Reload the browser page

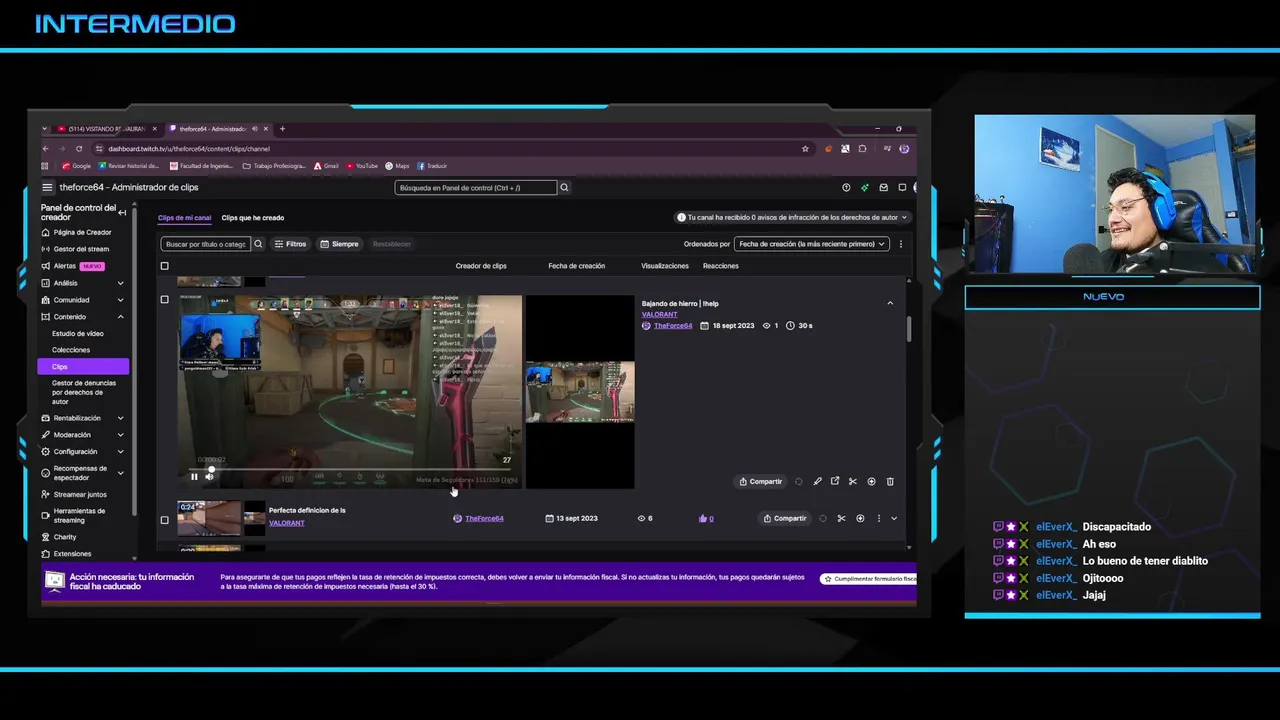point(79,149)
